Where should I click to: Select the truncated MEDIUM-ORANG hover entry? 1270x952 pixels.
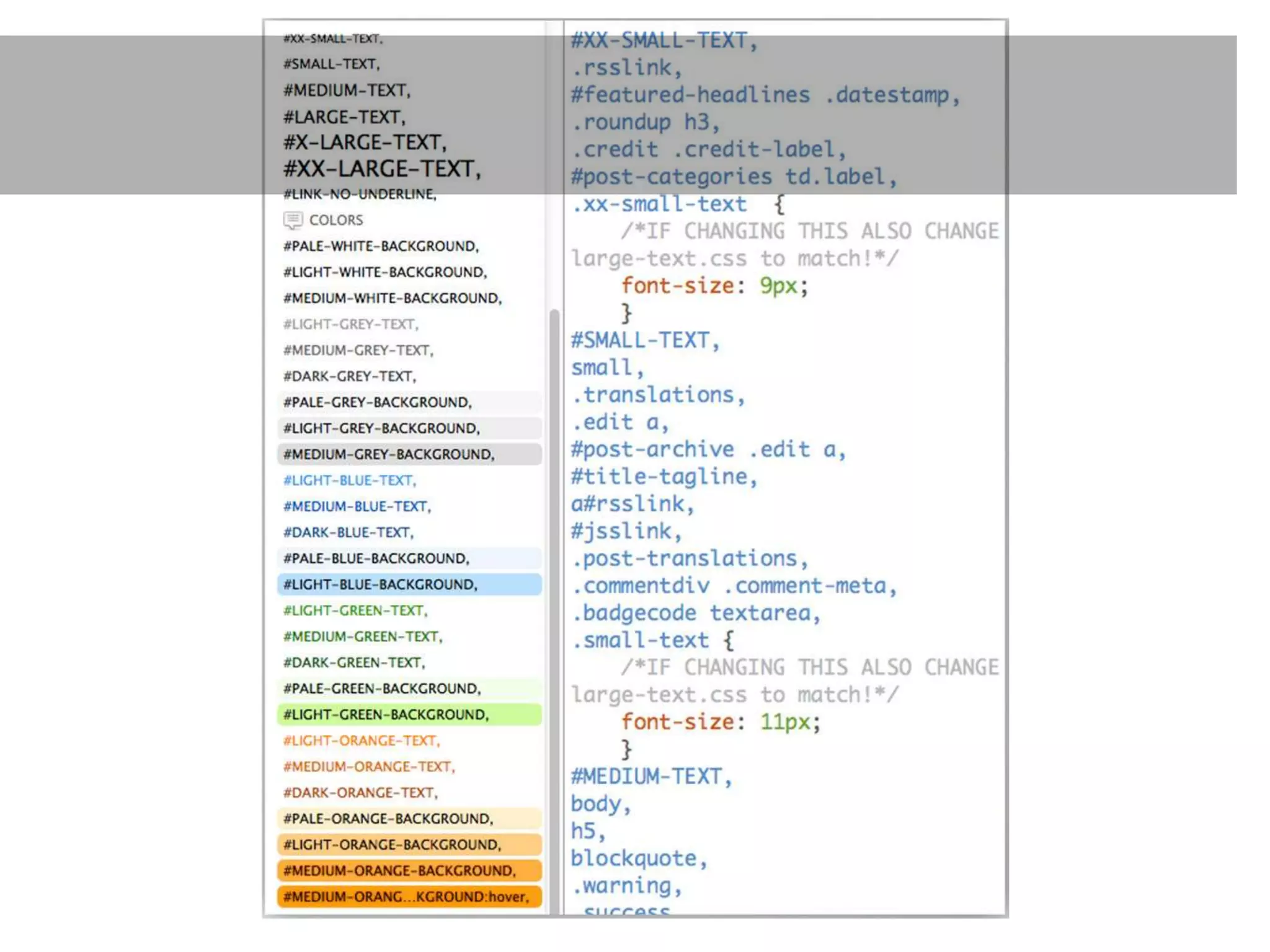pos(406,897)
